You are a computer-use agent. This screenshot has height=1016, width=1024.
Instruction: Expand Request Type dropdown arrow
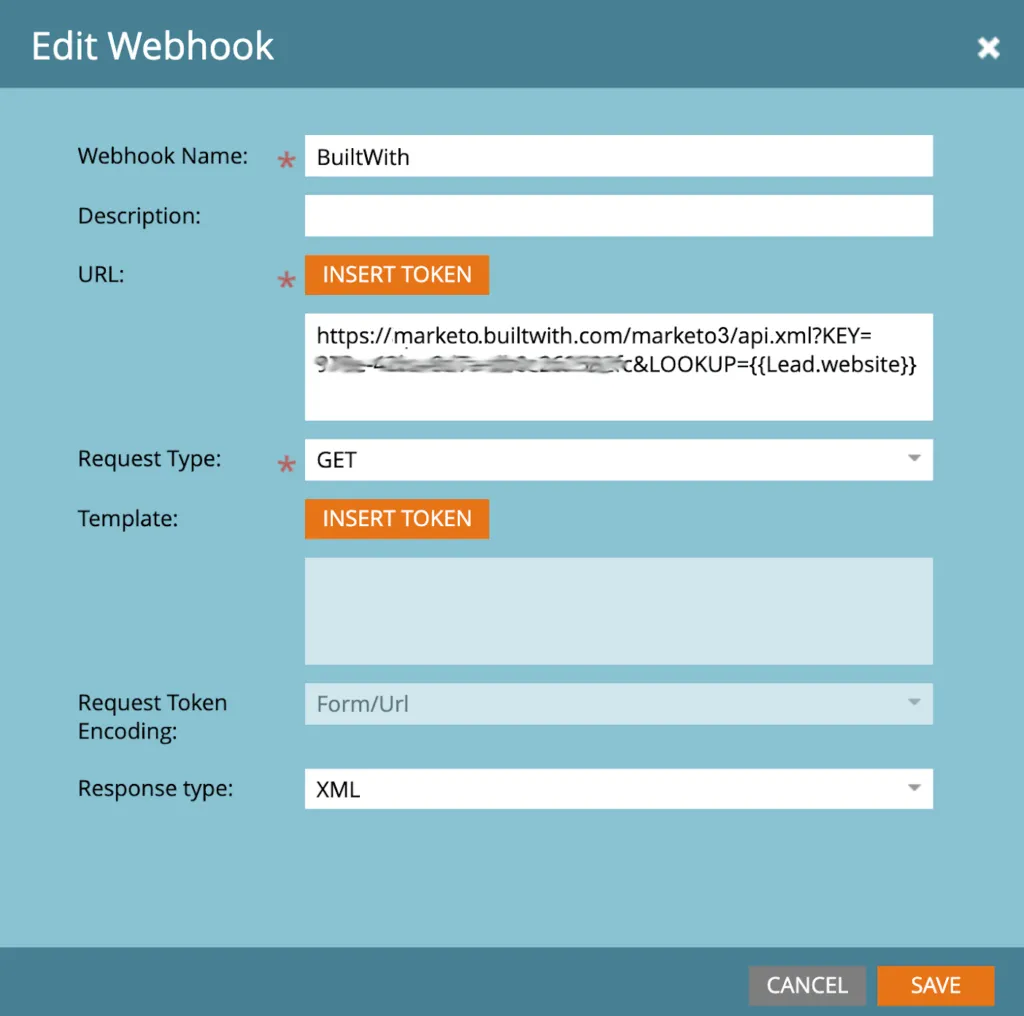[914, 458]
